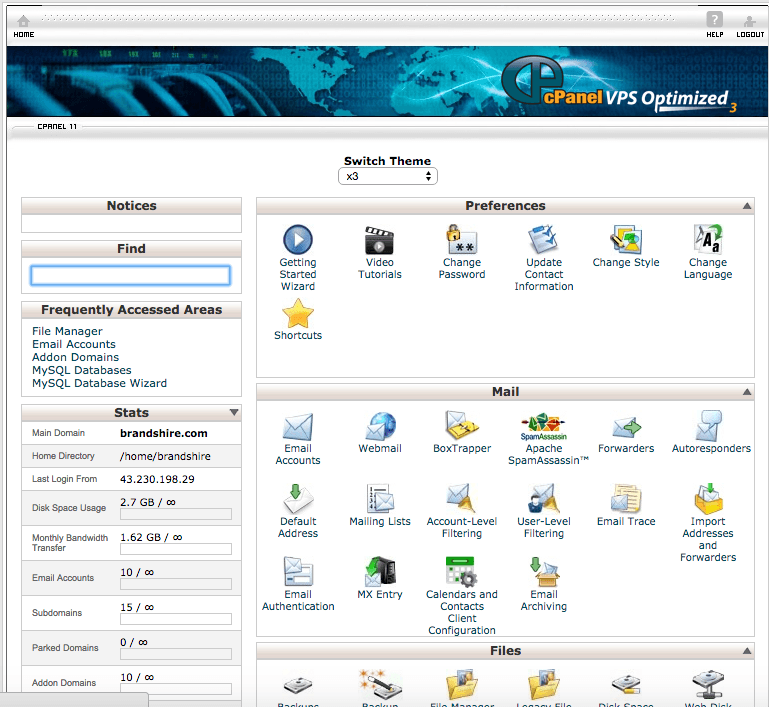Click the Monthly Bandwidth Transfer bar
This screenshot has width=769, height=707.
(176, 549)
